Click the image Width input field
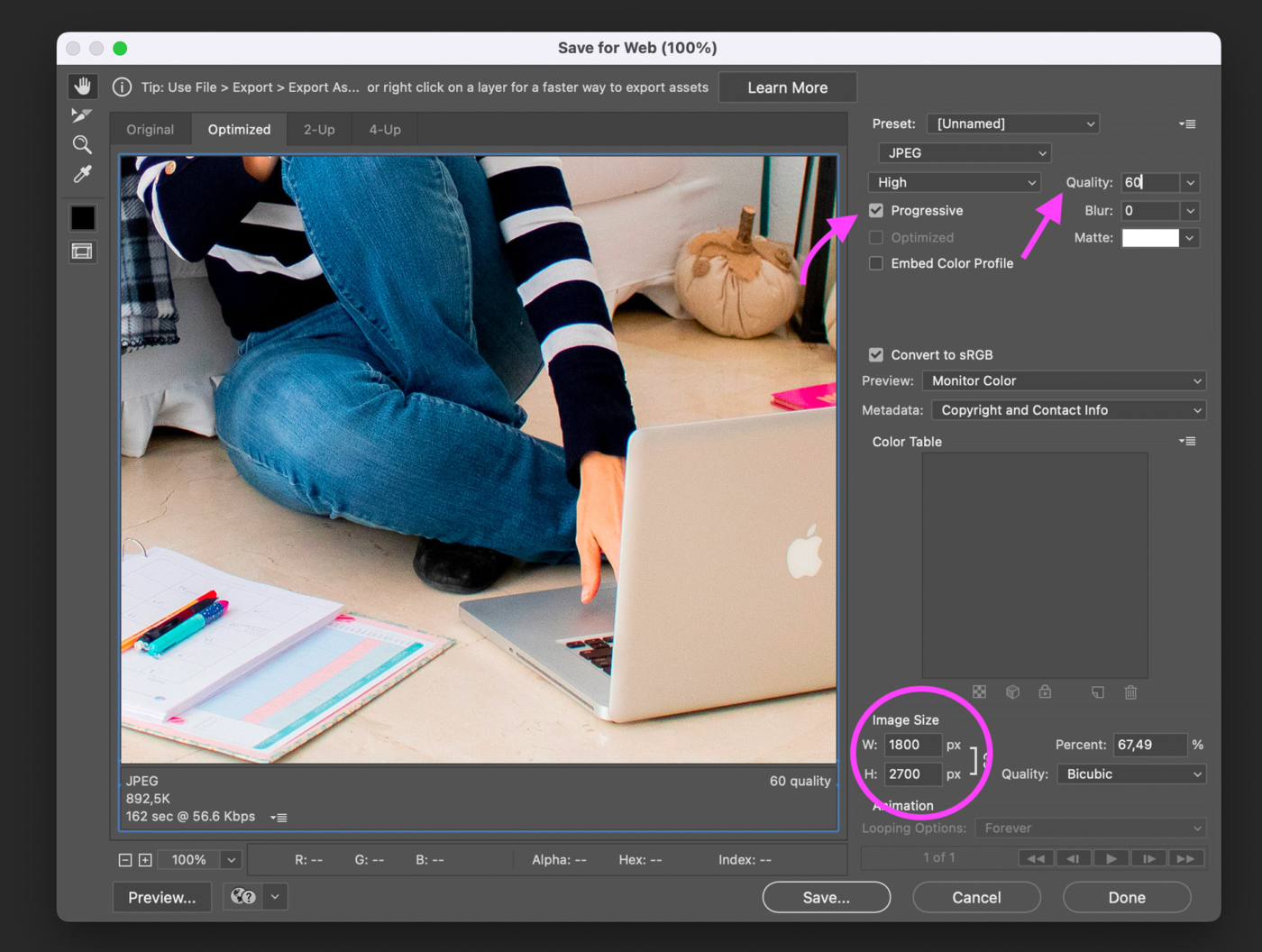The width and height of the screenshot is (1262, 952). (x=911, y=745)
